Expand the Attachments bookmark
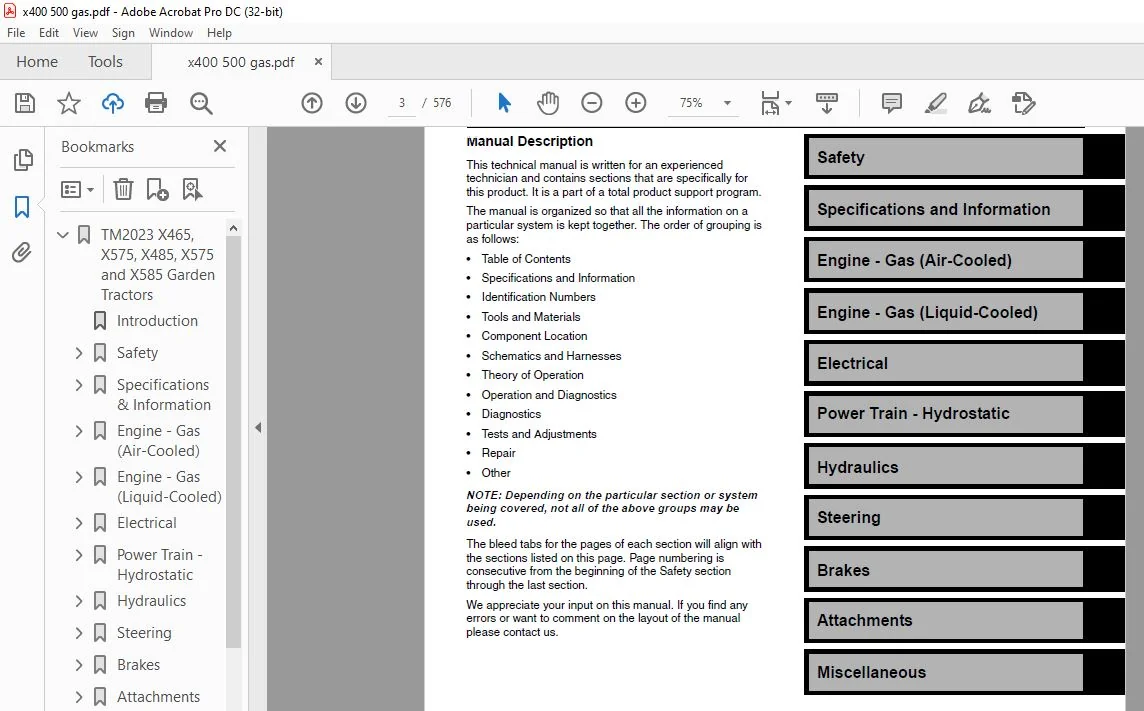This screenshot has height=711, width=1144. (x=79, y=697)
